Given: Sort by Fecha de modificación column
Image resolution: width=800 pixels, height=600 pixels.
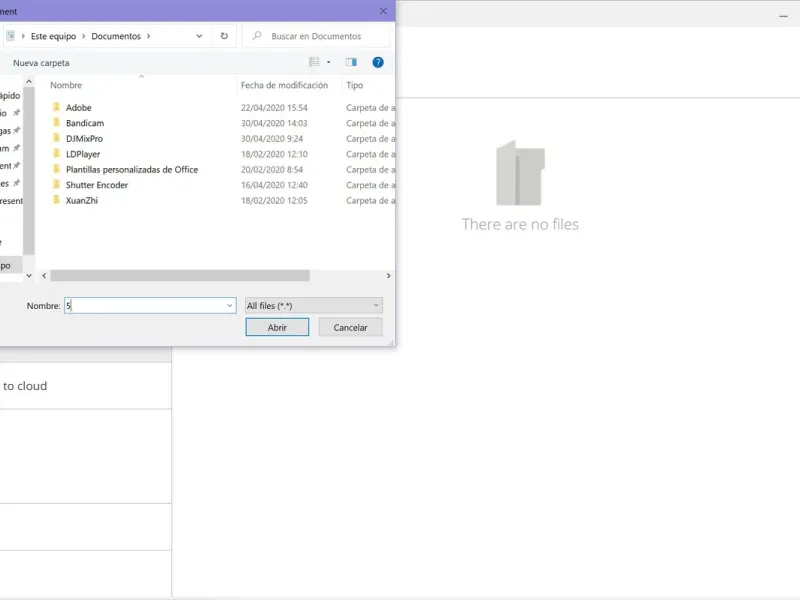Looking at the screenshot, I should pos(284,85).
